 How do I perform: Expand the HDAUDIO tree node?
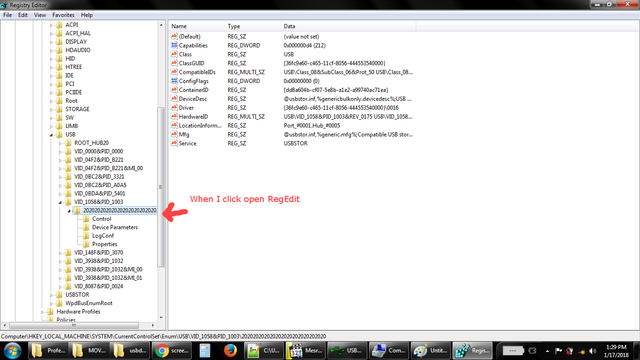51,50
